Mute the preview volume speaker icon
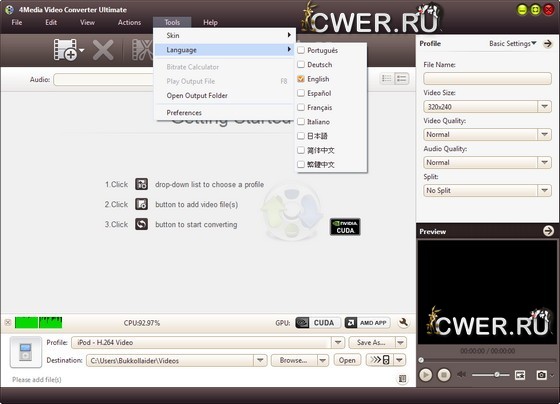Image resolution: width=560 pixels, height=404 pixels. point(461,374)
